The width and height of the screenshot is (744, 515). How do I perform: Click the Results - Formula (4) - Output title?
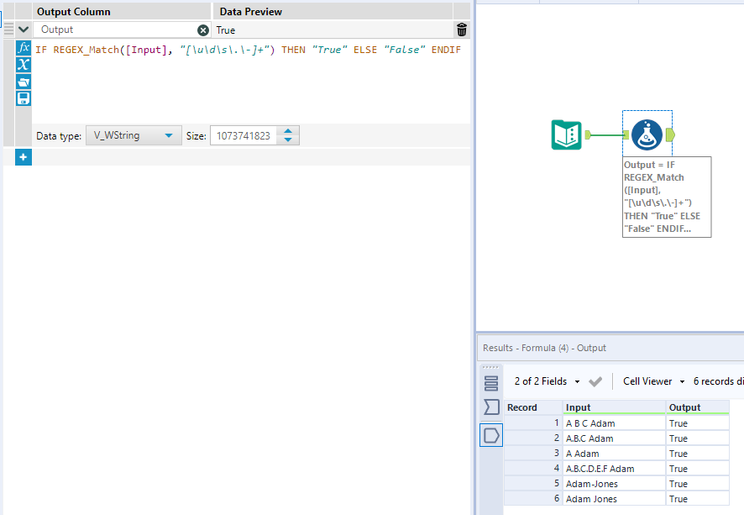coord(544,348)
